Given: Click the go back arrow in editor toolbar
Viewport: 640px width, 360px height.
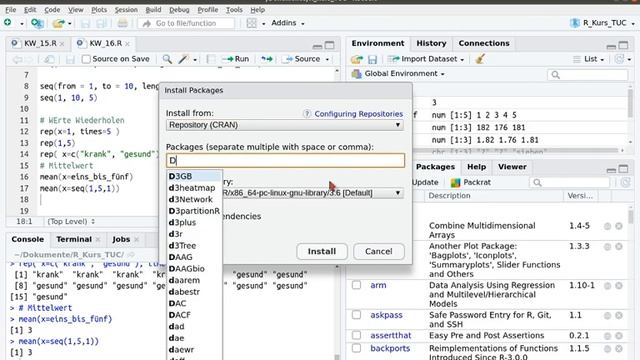Looking at the screenshot, I should tap(17, 60).
